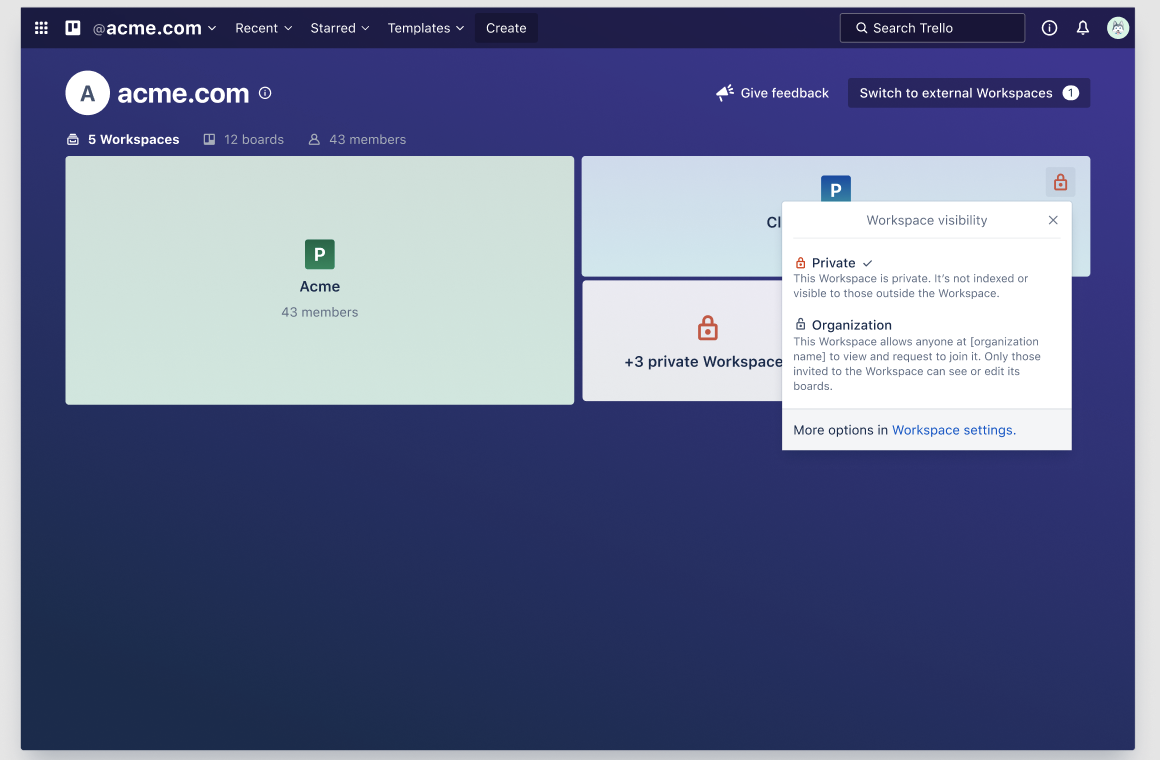
Task: Select the 43 members tab
Action: (x=357, y=139)
